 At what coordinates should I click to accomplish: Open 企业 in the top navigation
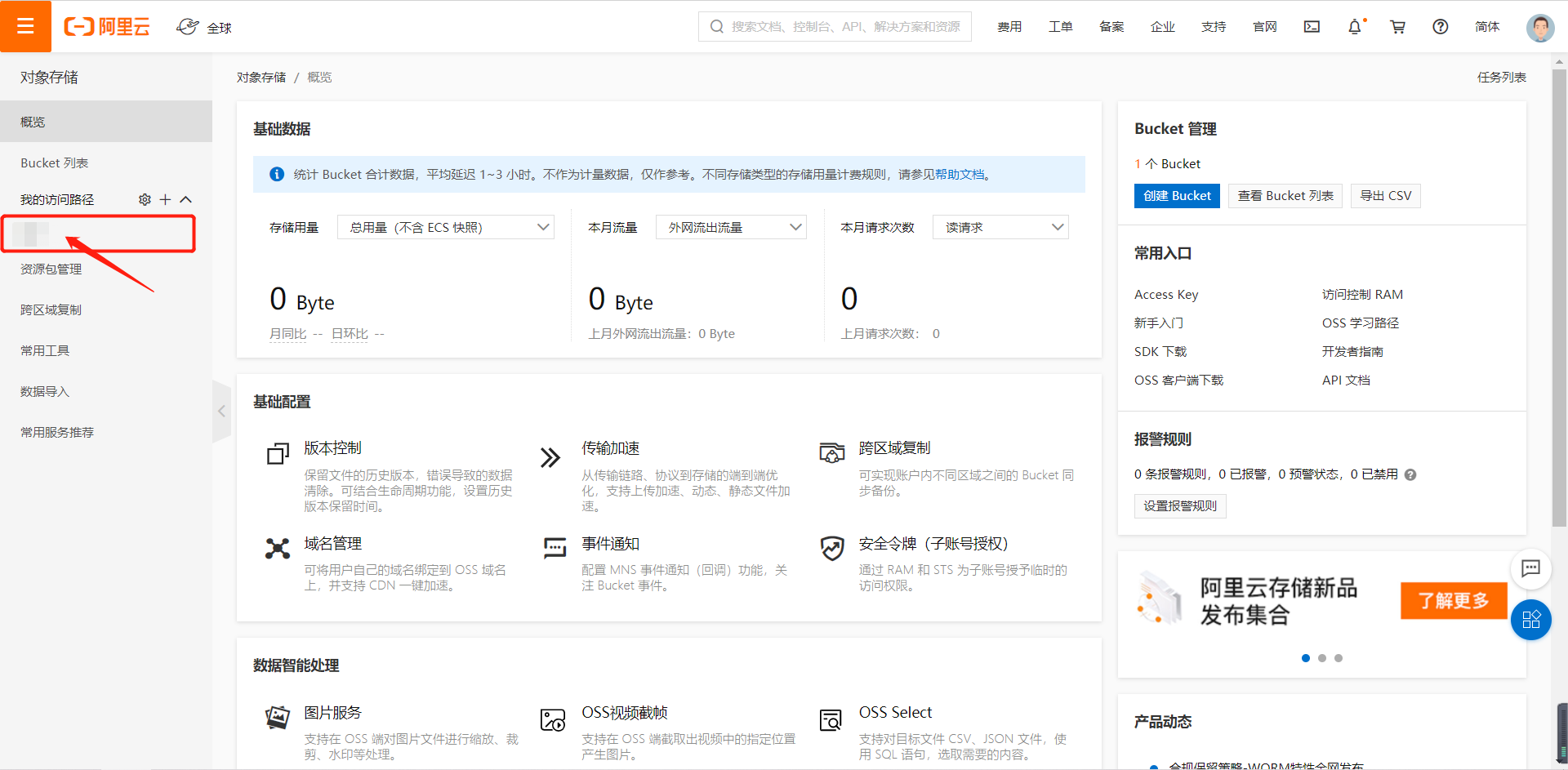tap(1163, 27)
